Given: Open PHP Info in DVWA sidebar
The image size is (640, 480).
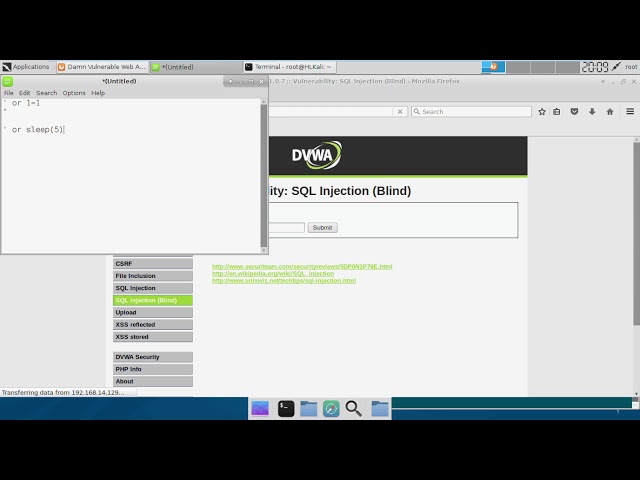Looking at the screenshot, I should coord(153,369).
